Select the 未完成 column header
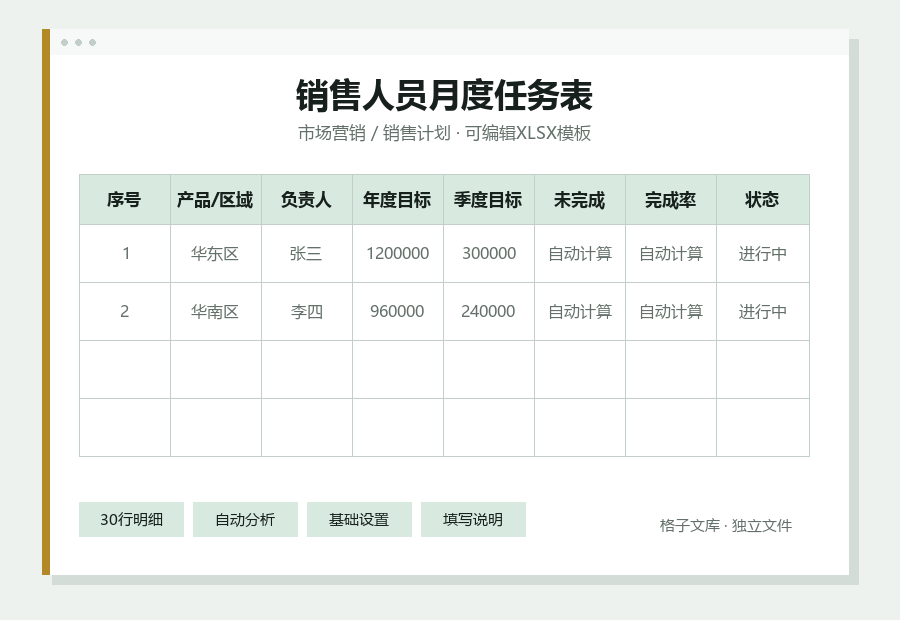This screenshot has width=900, height=620. [580, 200]
